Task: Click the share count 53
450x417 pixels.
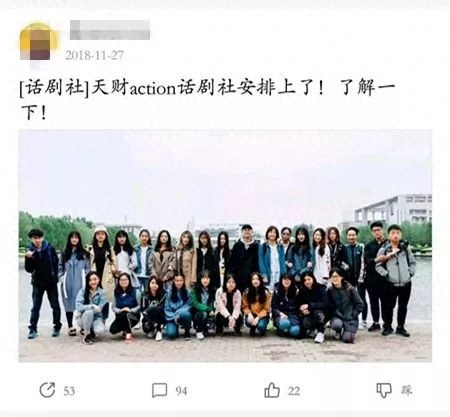Action: (69, 391)
